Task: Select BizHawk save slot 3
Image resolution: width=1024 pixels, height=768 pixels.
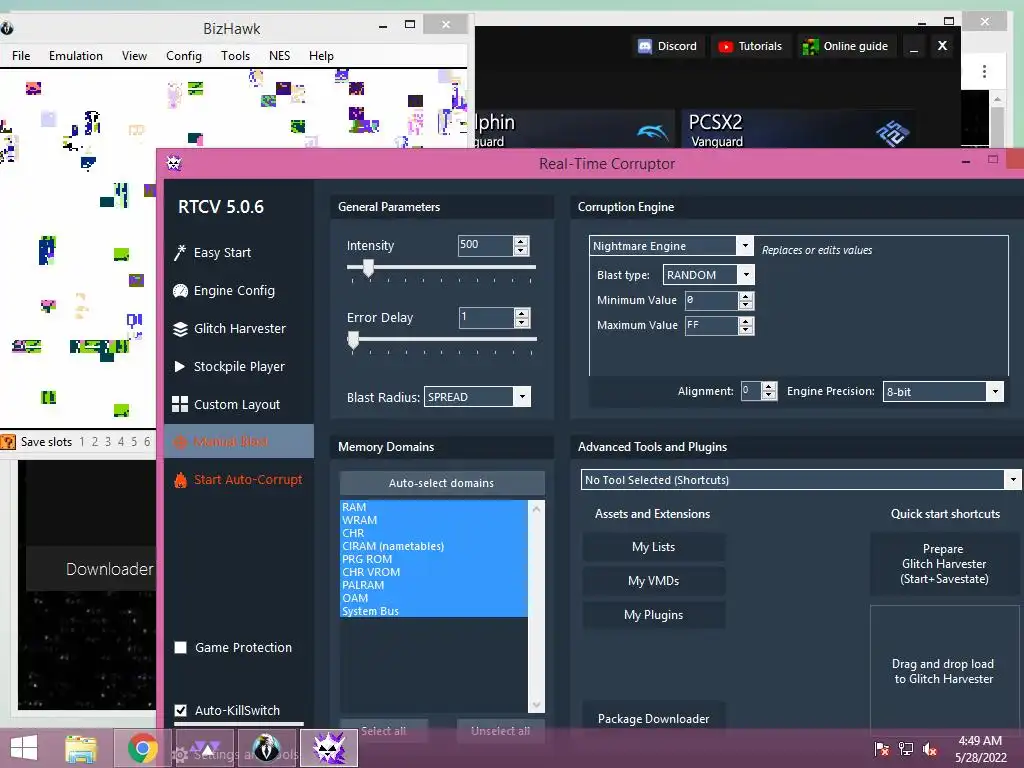Action: click(x=108, y=442)
